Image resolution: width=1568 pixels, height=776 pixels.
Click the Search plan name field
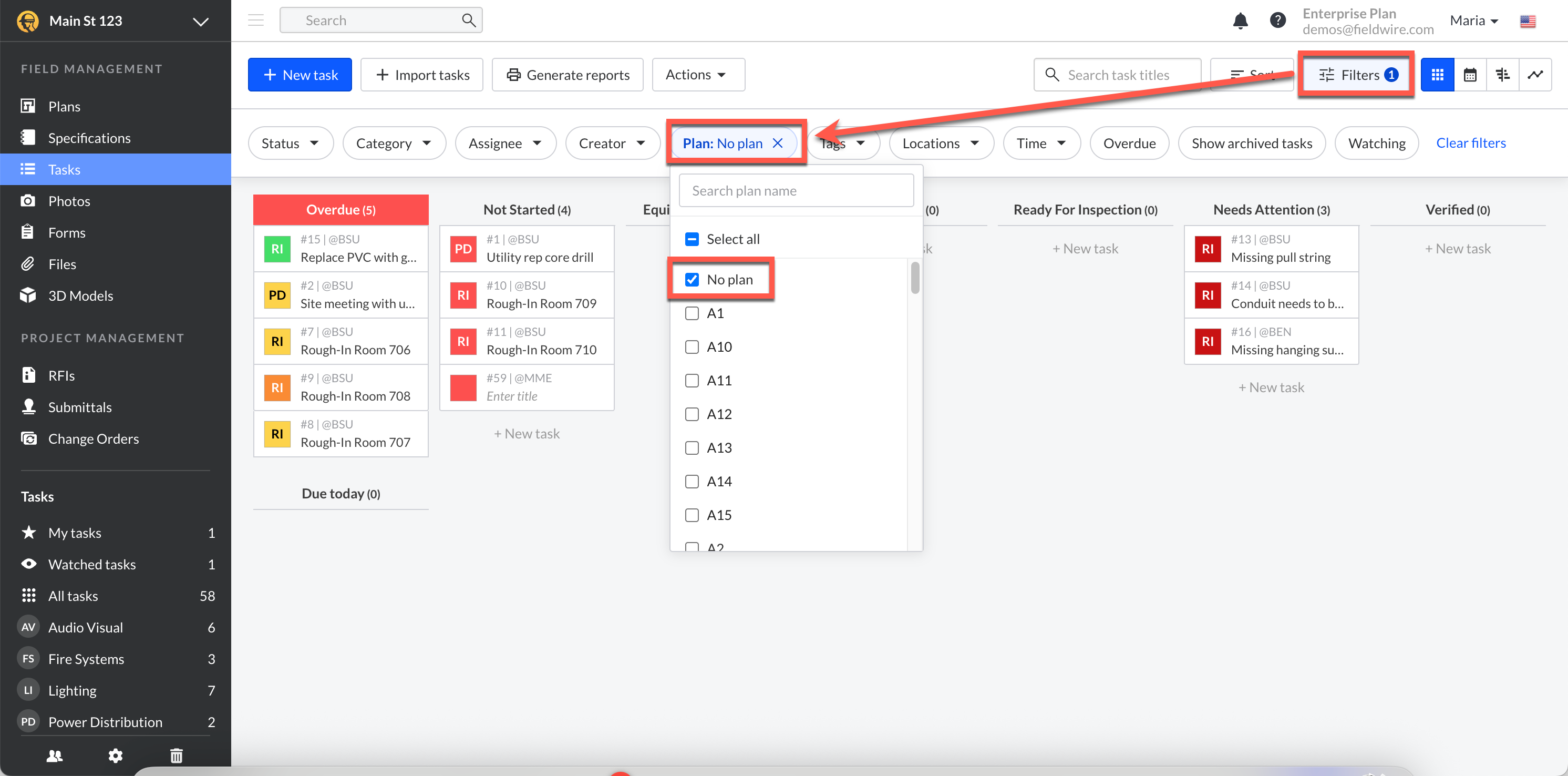pos(796,191)
